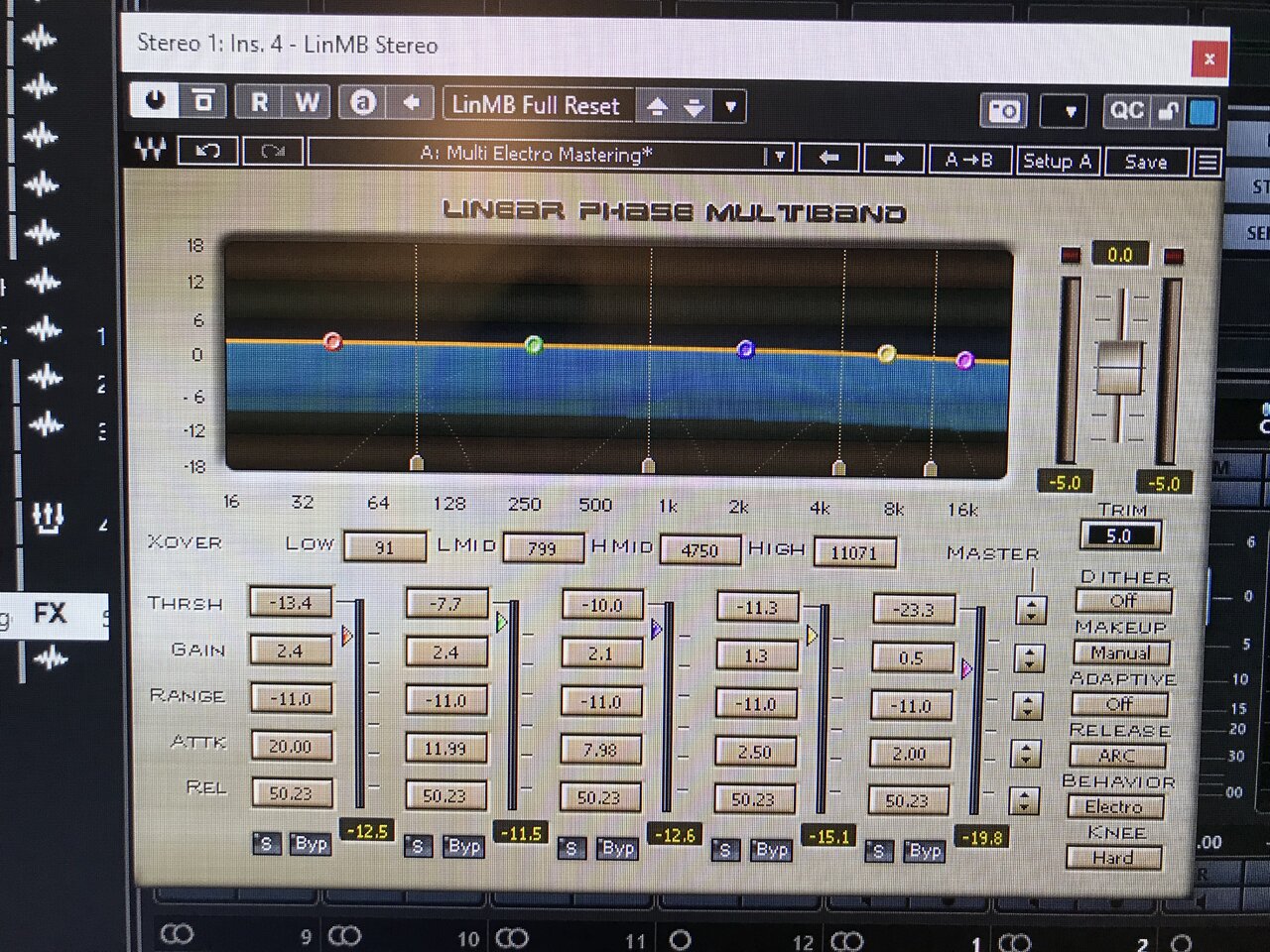Select the FX track icon in DAW sidebar
The image size is (1270, 952).
[x=50, y=614]
